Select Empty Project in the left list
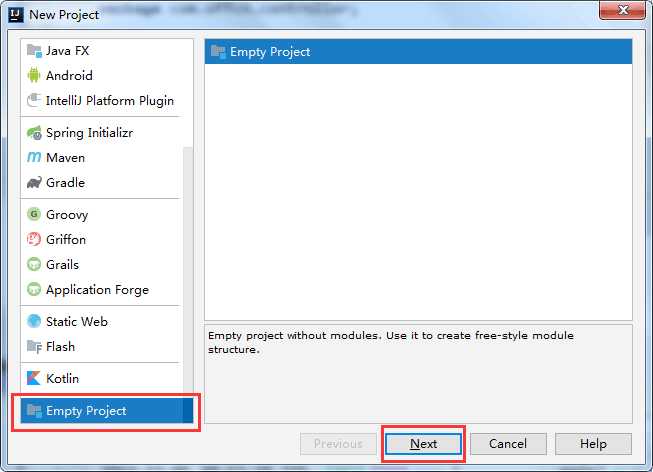The height and width of the screenshot is (472, 653). [107, 410]
